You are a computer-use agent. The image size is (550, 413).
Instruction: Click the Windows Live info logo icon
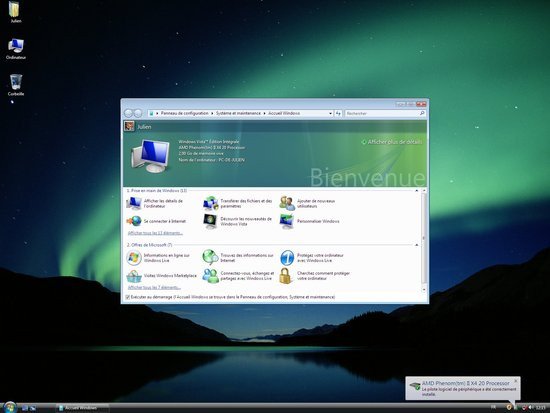coord(134,258)
